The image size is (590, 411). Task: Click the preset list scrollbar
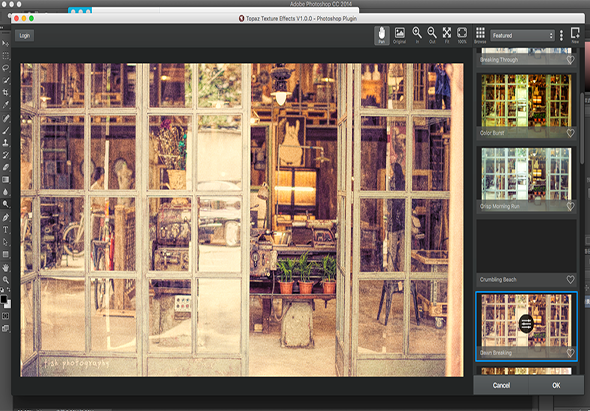tap(582, 128)
